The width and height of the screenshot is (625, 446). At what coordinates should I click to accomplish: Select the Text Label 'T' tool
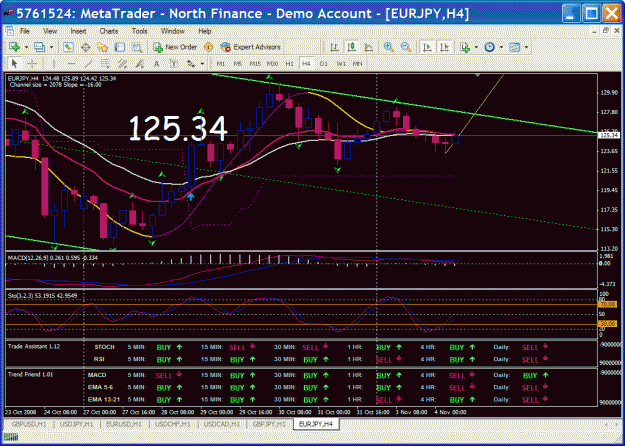click(x=174, y=63)
